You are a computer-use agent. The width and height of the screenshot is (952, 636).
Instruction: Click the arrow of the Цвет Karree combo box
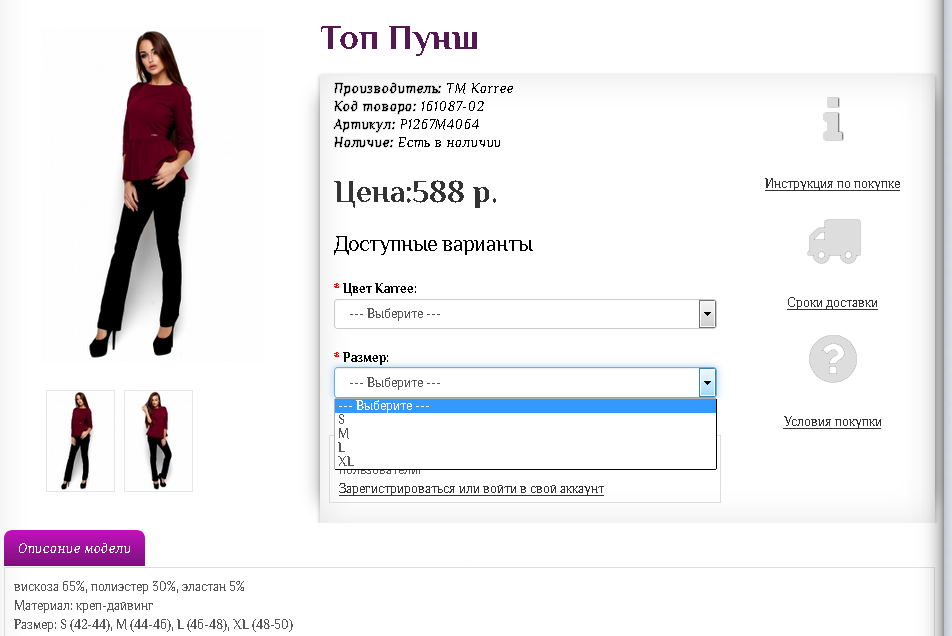tap(707, 314)
